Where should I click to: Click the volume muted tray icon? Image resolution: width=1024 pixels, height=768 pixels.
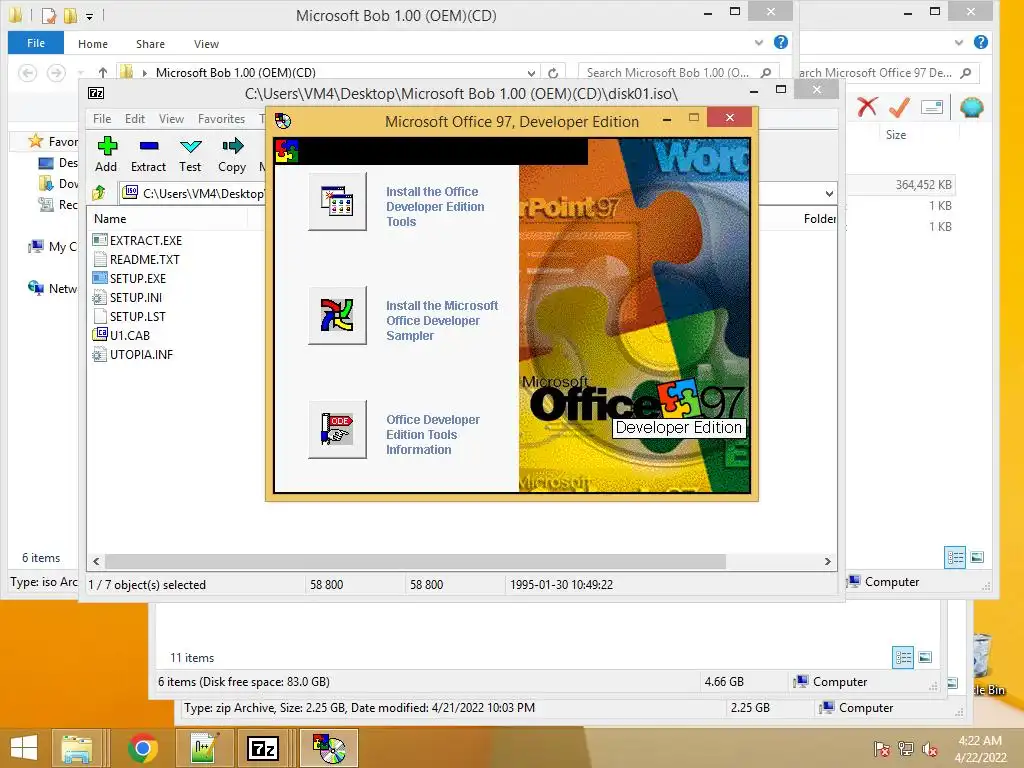(929, 749)
